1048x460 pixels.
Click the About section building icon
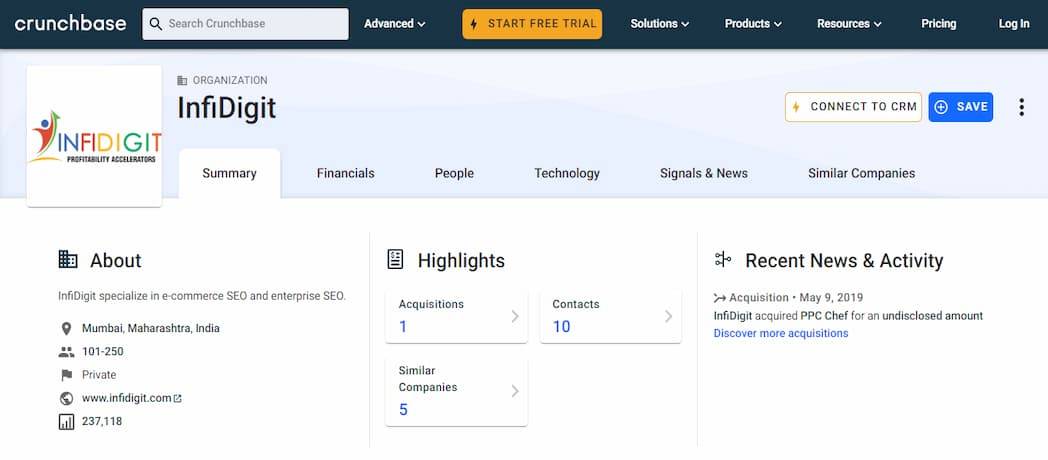68,259
